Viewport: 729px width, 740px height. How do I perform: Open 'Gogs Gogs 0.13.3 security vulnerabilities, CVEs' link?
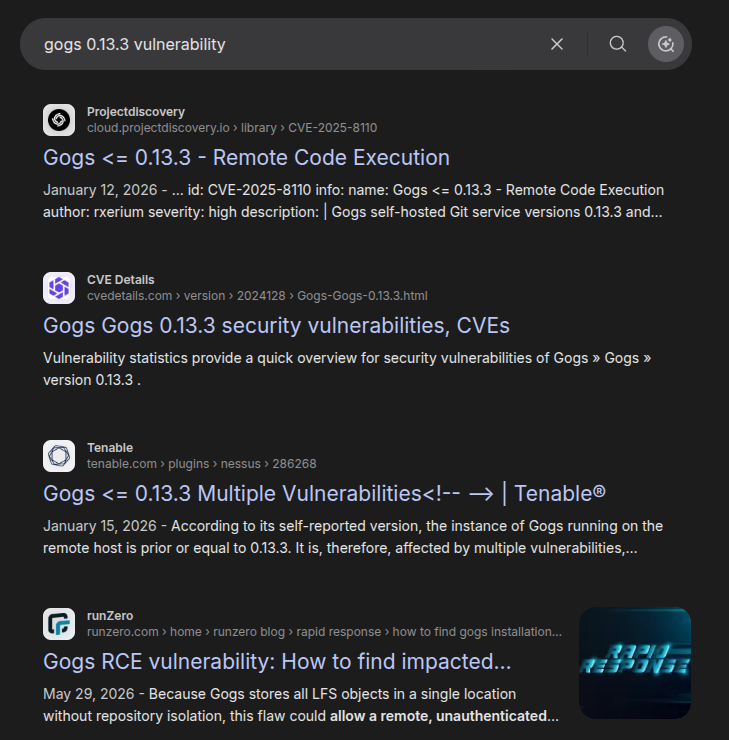276,326
